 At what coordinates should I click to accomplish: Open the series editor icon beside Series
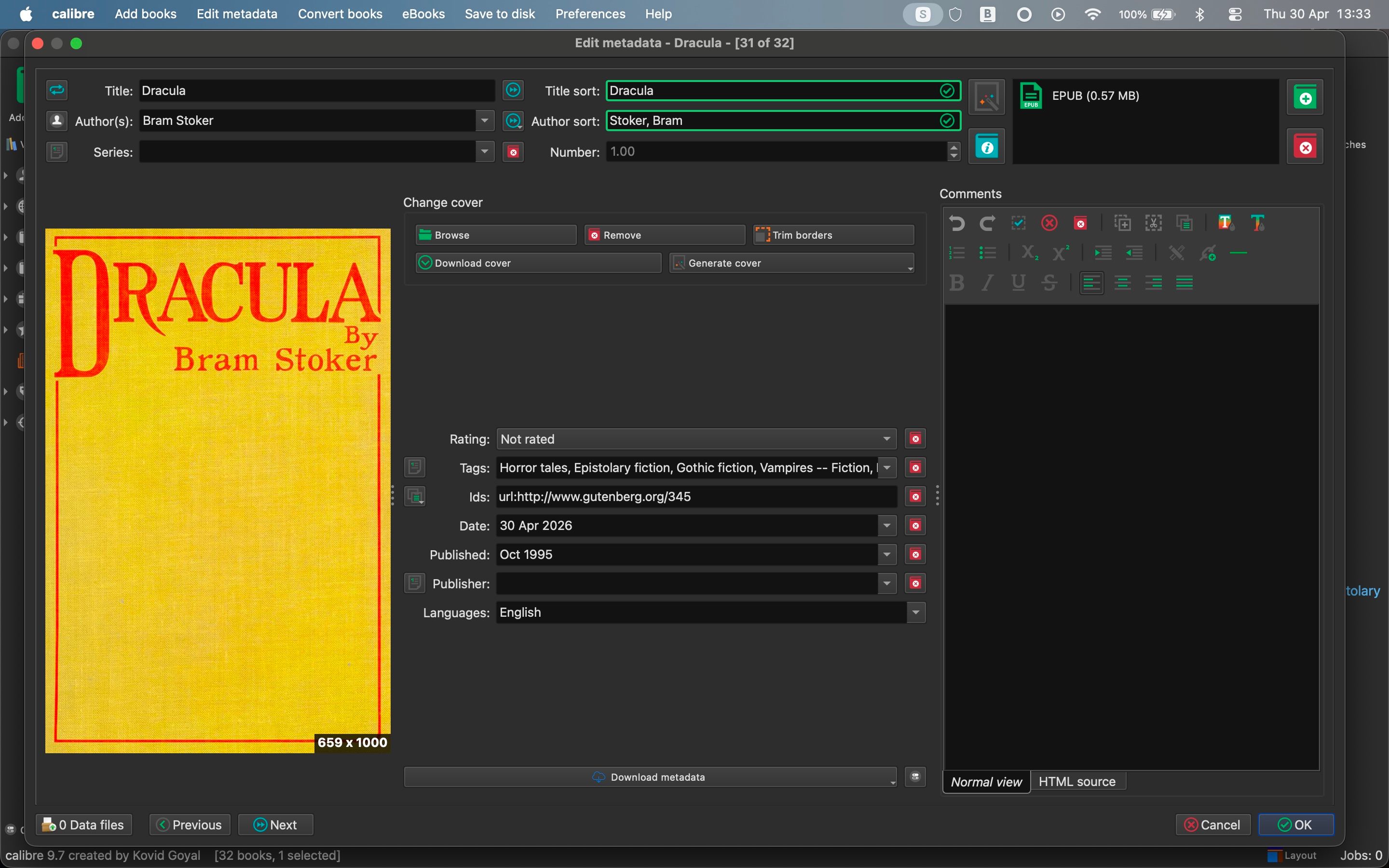57,151
